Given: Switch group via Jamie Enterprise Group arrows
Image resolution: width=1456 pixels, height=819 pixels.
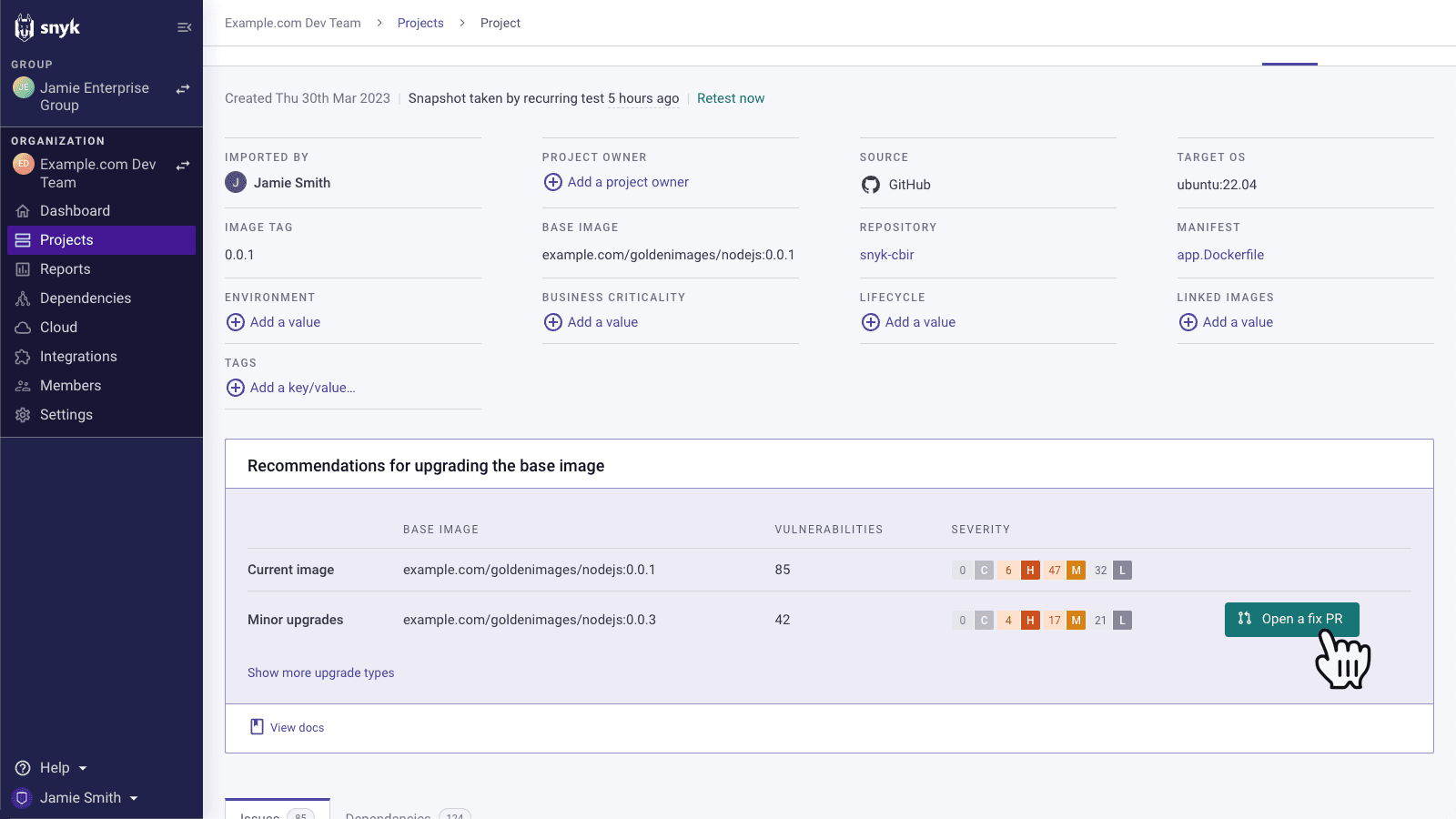Looking at the screenshot, I should point(183,88).
